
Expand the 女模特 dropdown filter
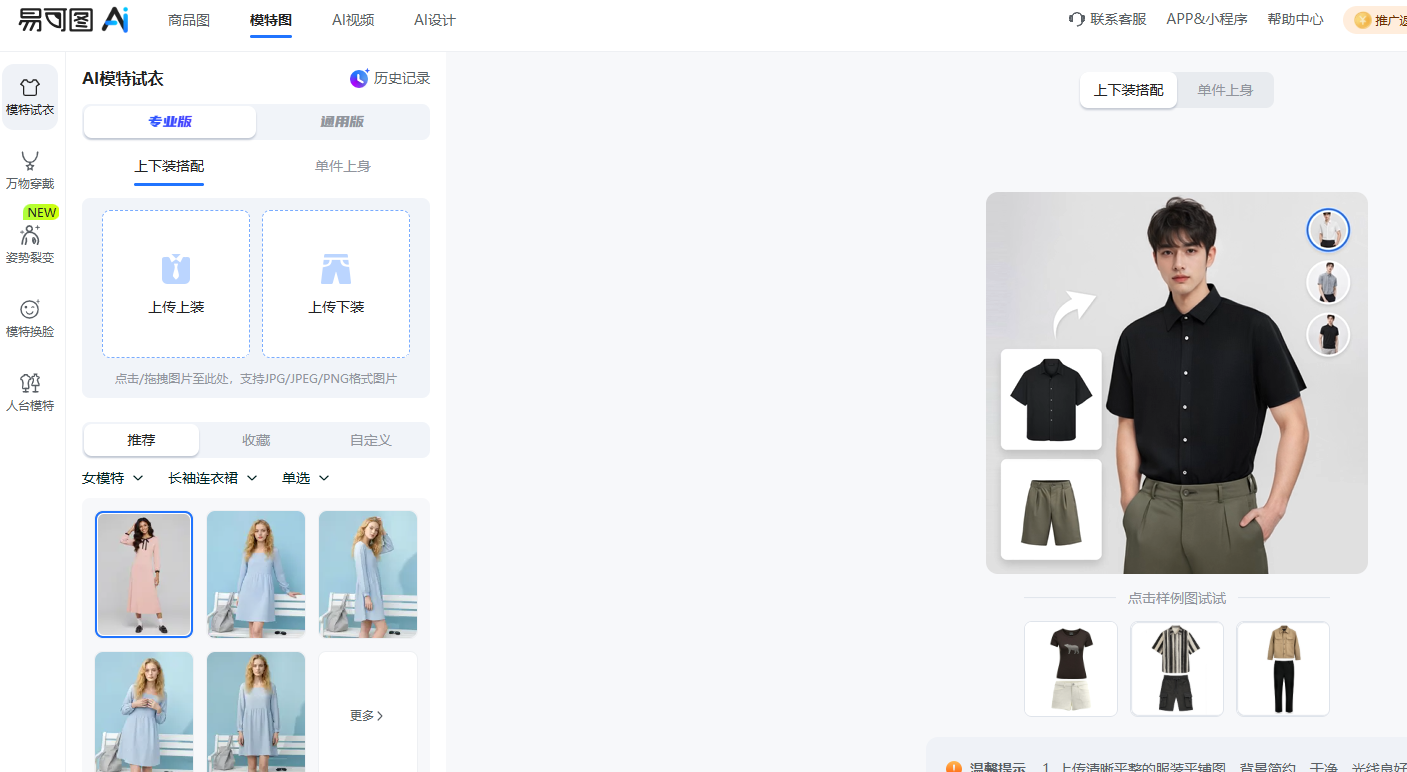click(x=112, y=478)
